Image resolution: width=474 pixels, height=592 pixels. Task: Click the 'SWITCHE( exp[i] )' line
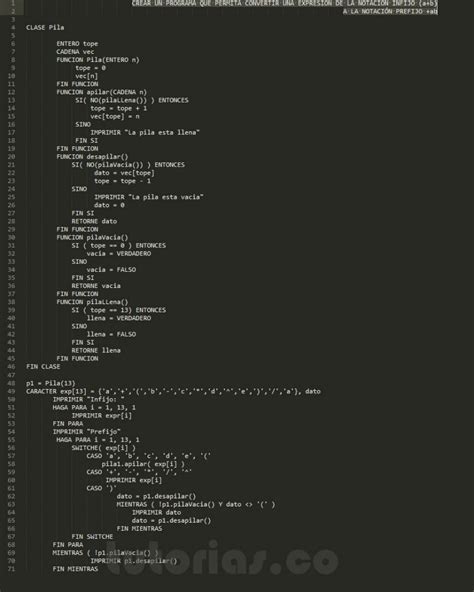tap(103, 448)
